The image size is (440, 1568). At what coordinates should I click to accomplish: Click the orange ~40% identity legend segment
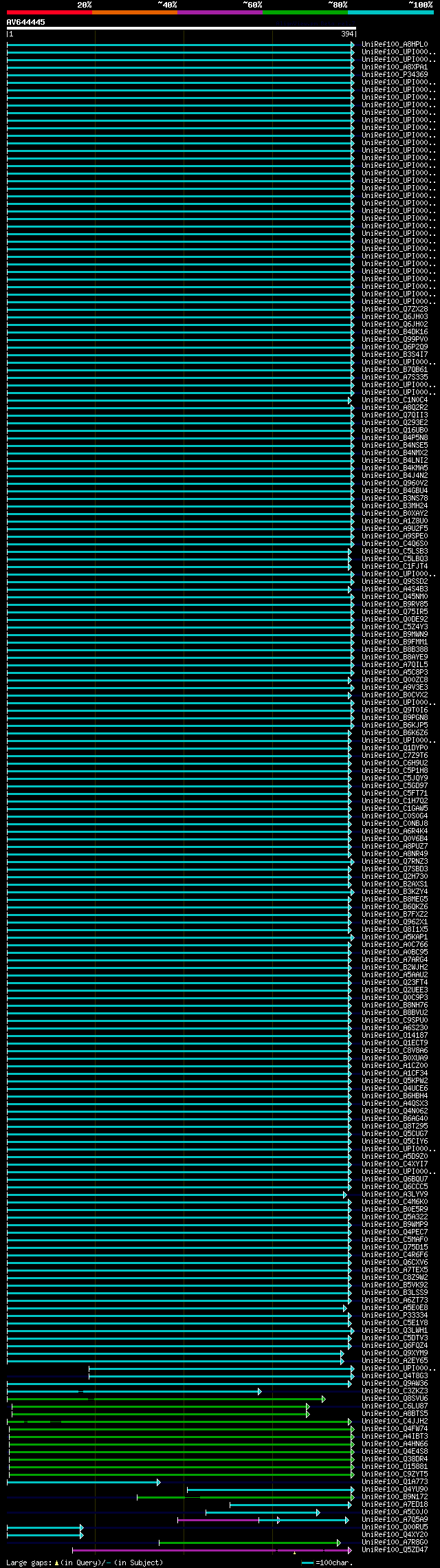click(x=135, y=12)
